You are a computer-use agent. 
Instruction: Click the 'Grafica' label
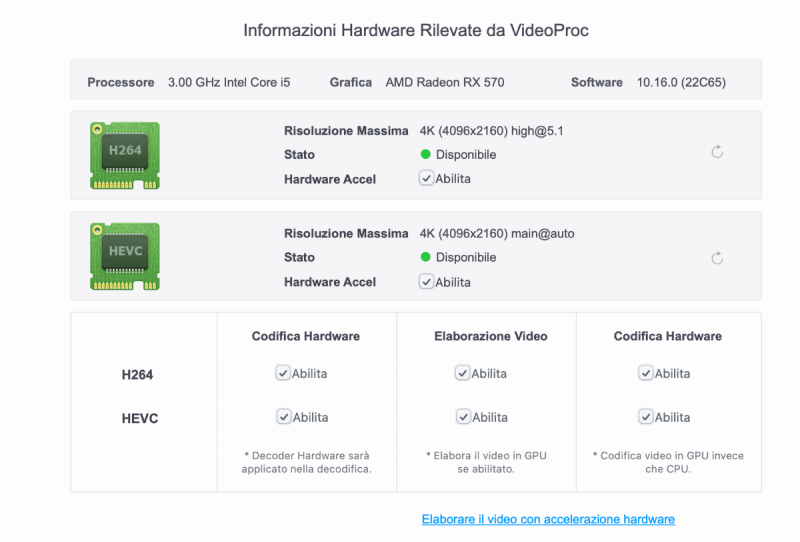tap(351, 82)
